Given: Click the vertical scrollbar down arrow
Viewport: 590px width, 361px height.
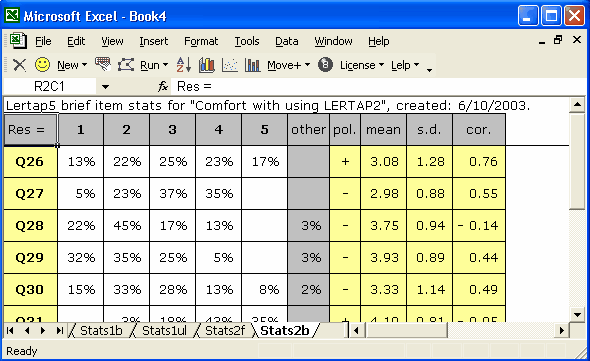Looking at the screenshot, I should (577, 314).
